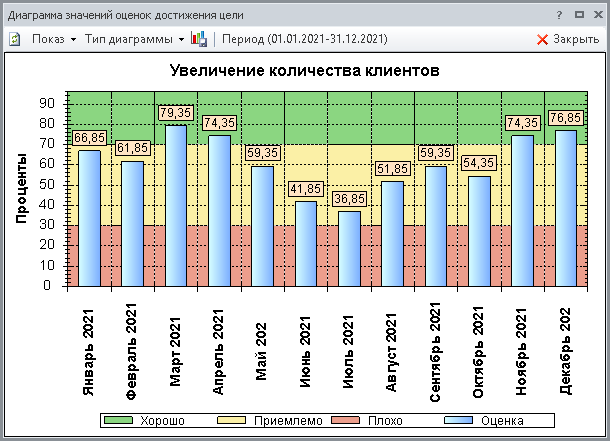Image resolution: width=610 pixels, height=441 pixels.
Task: Click the yellow Приемлемо legend swatch
Action: (234, 421)
